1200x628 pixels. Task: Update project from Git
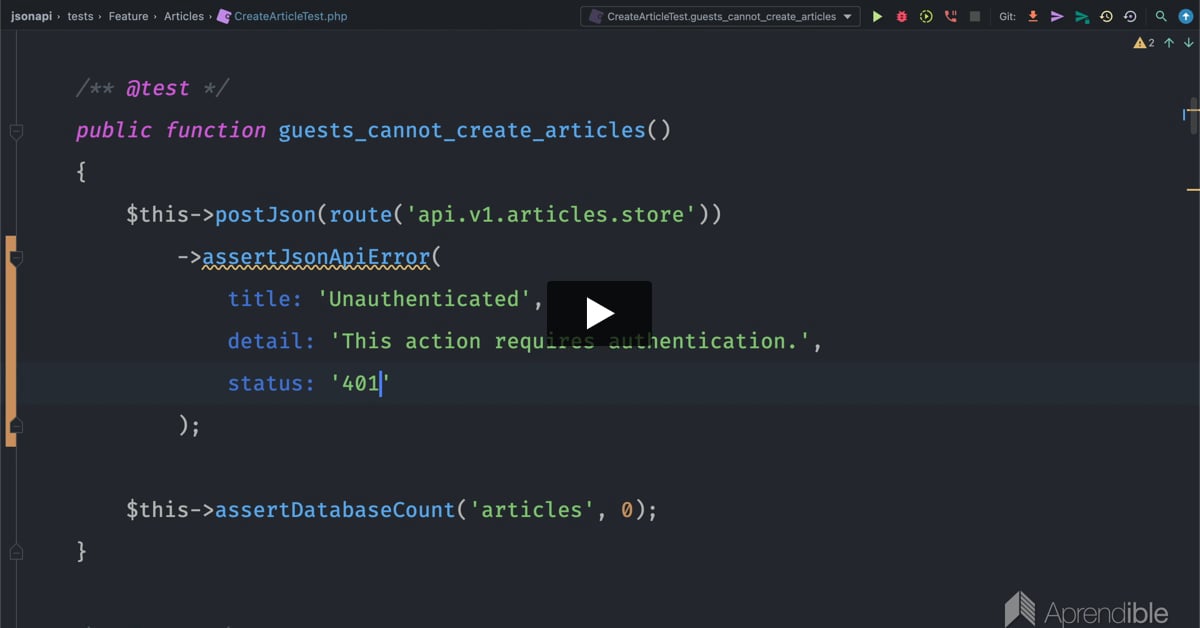pos(1033,16)
